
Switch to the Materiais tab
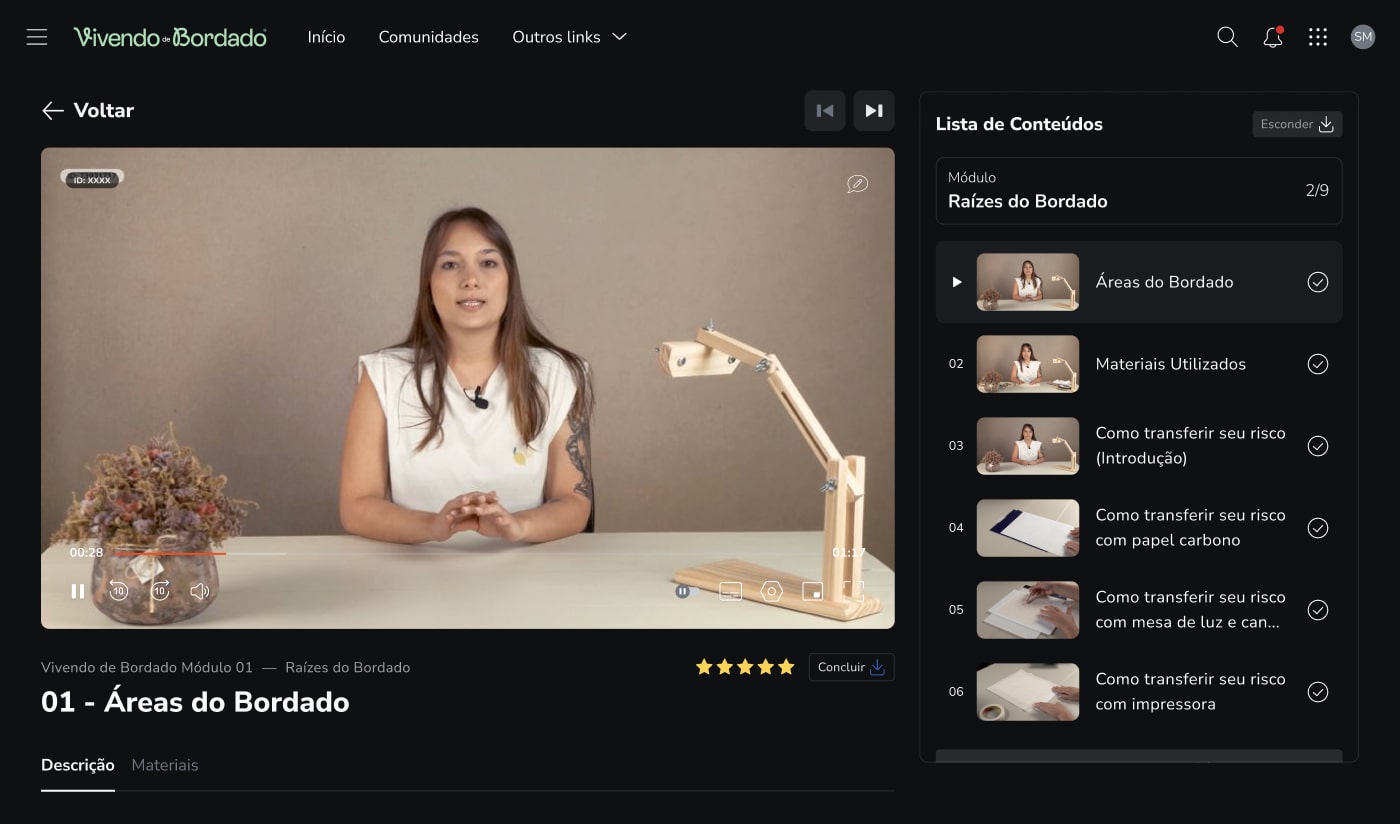[165, 765]
